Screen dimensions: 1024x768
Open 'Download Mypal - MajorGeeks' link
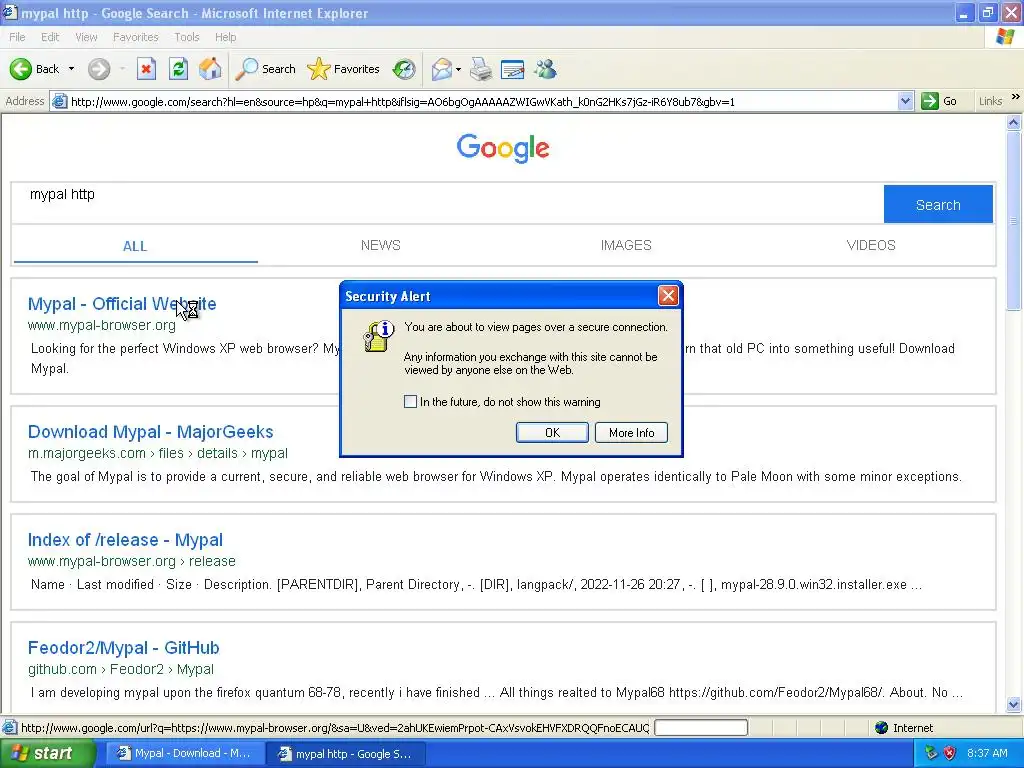pos(150,432)
